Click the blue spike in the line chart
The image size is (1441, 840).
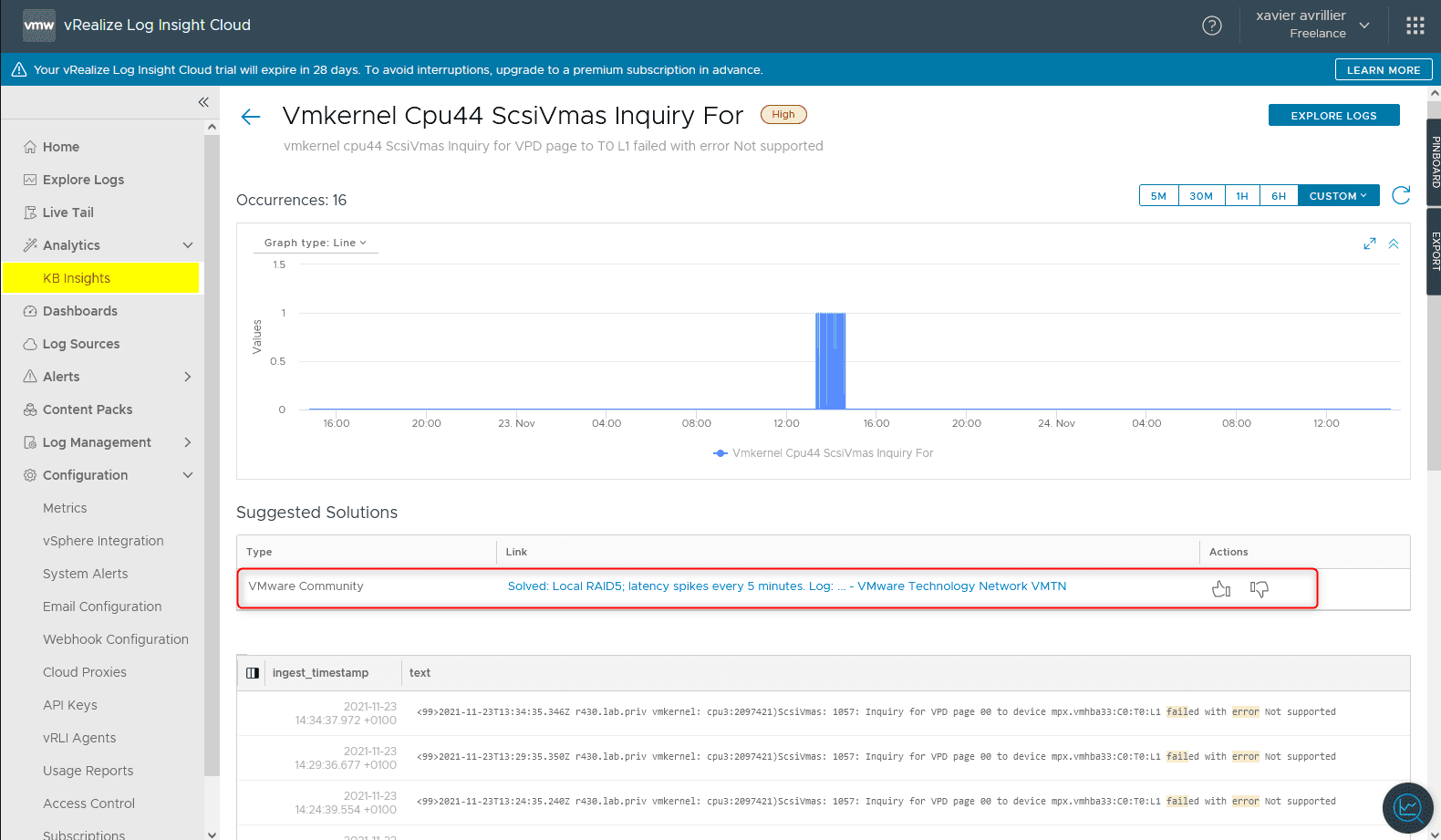[x=831, y=360]
